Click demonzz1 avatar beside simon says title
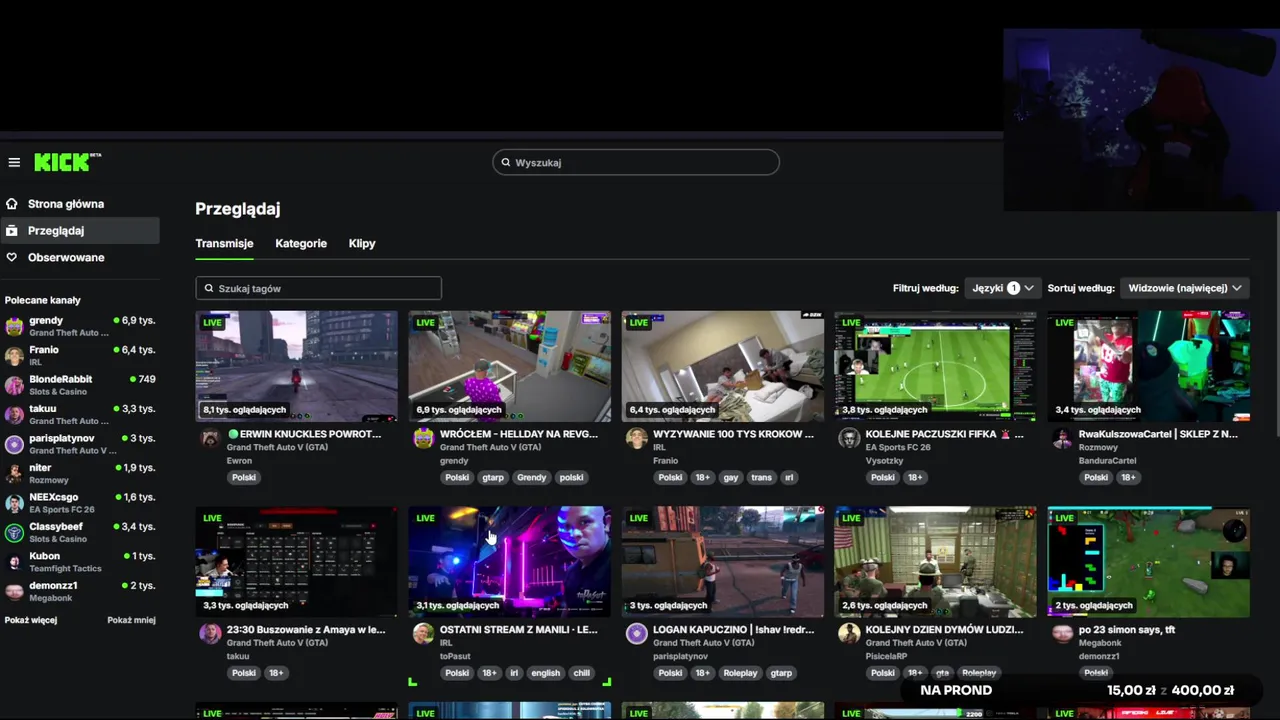 (x=1062, y=634)
